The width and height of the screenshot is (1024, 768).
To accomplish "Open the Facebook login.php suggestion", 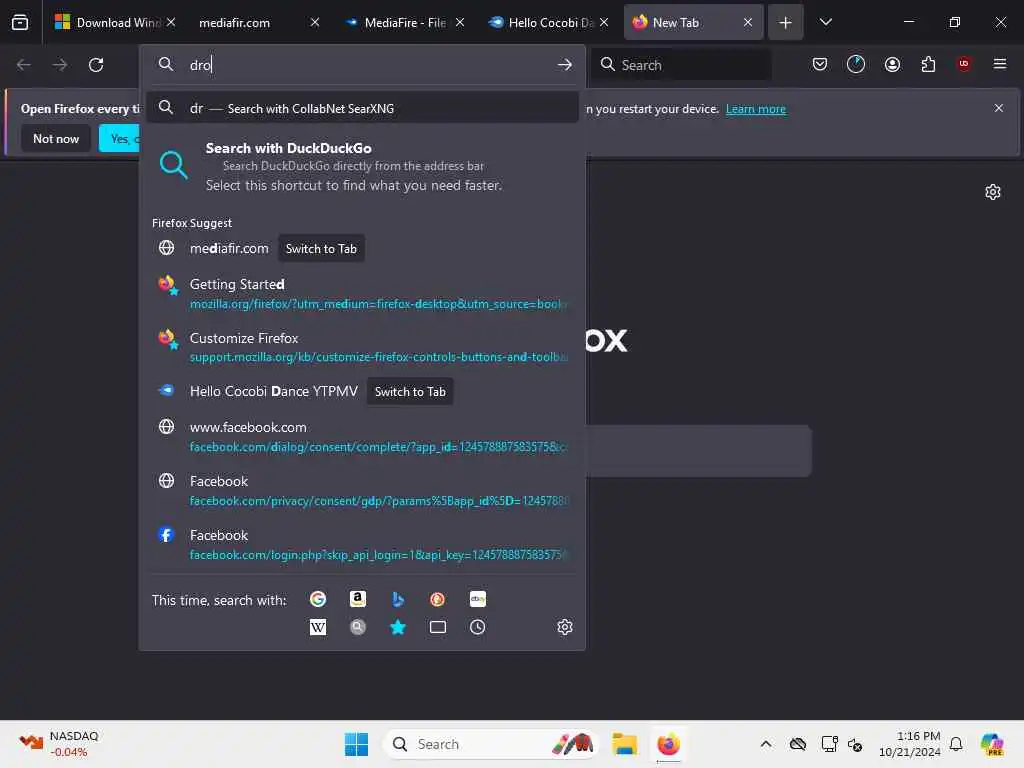I will (x=362, y=544).
